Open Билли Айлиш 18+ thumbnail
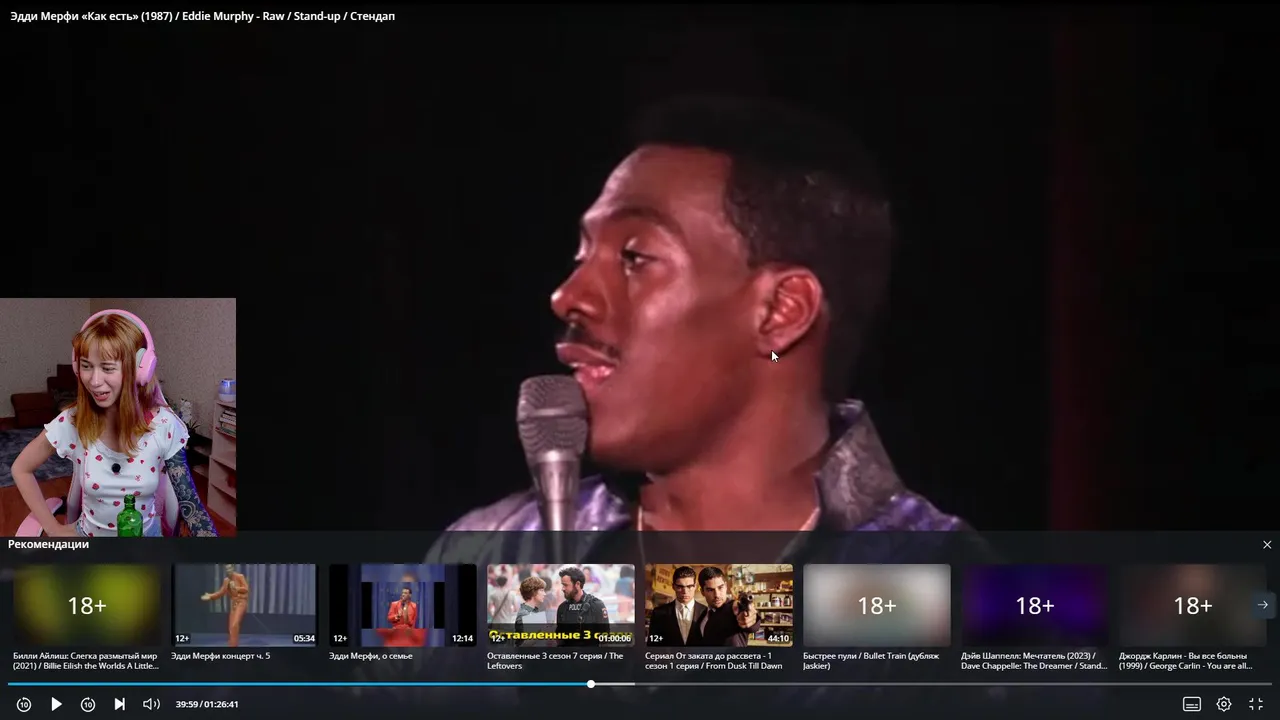 [x=87, y=605]
